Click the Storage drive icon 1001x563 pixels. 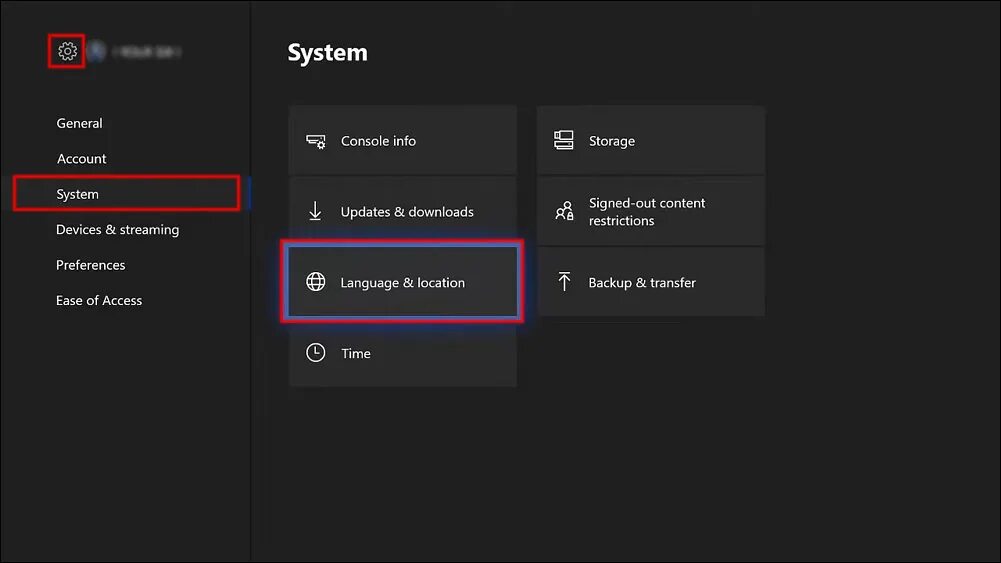click(564, 140)
